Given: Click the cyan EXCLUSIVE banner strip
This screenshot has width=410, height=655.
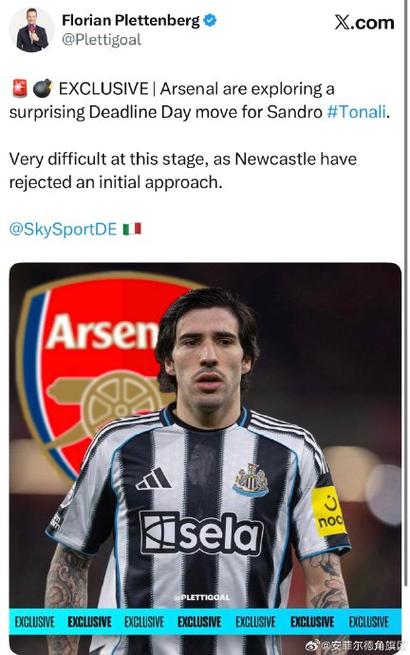Looking at the screenshot, I should click(x=205, y=622).
